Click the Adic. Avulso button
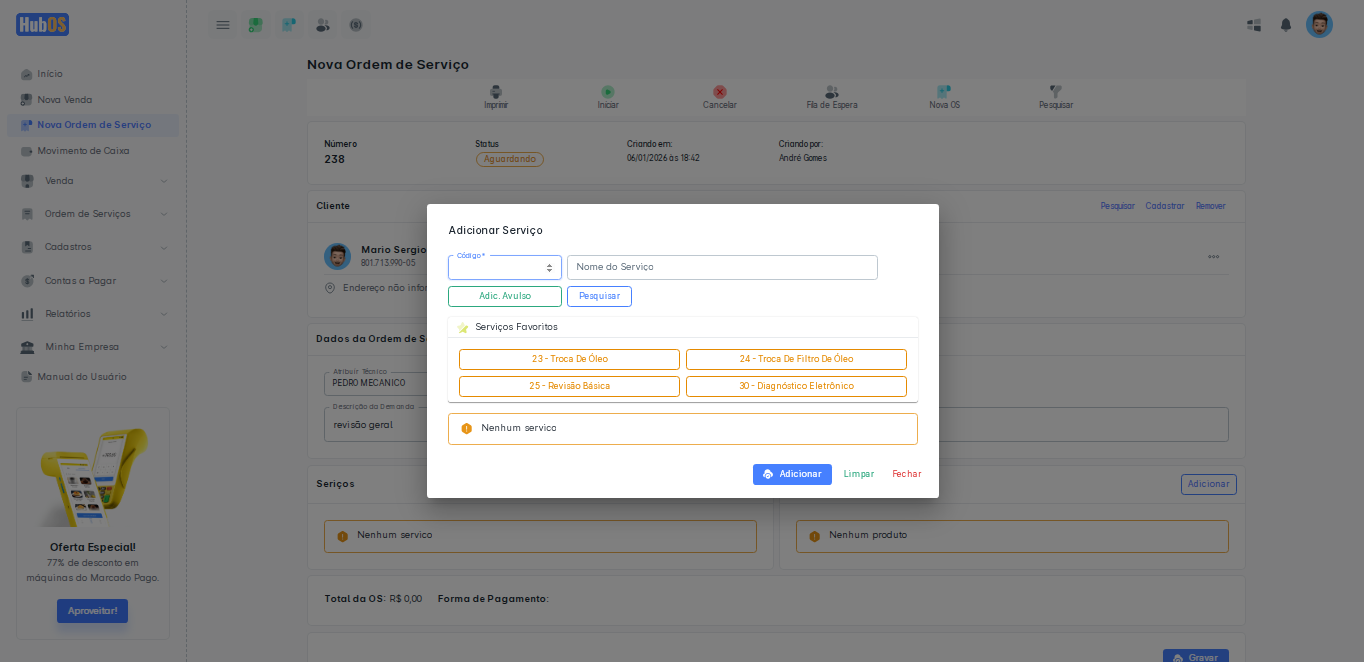 pos(505,296)
